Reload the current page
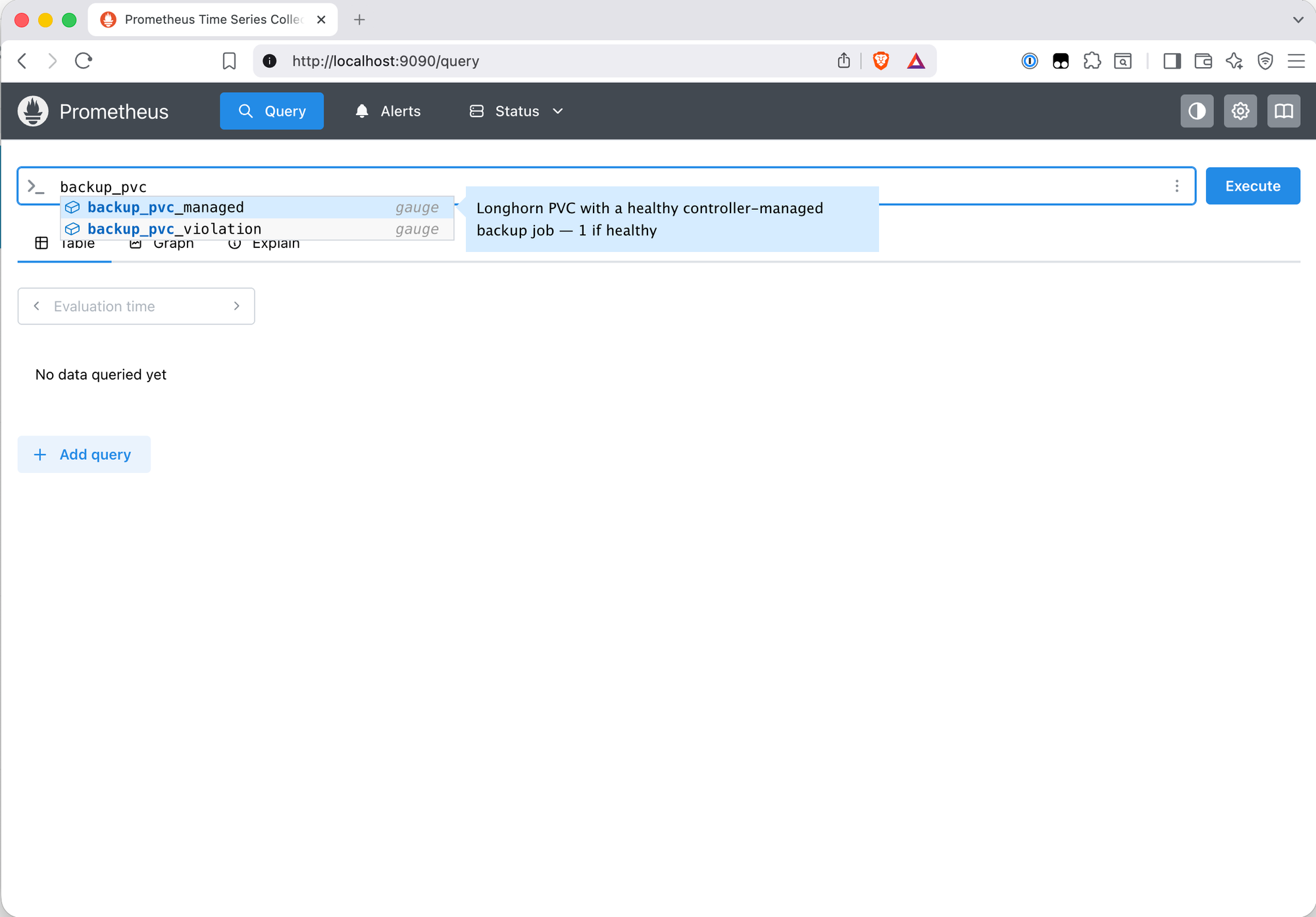Viewport: 1316px width, 917px height. click(84, 61)
